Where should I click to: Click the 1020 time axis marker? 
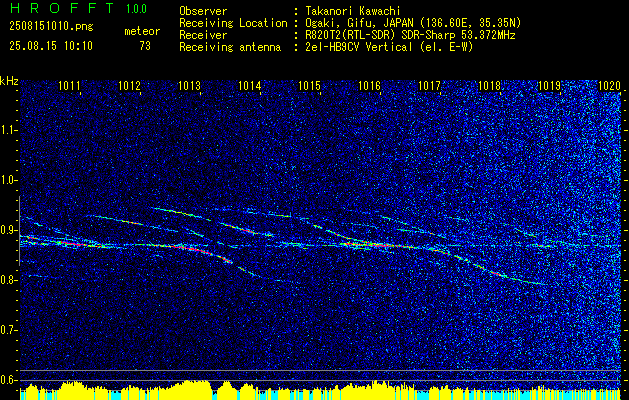609,85
